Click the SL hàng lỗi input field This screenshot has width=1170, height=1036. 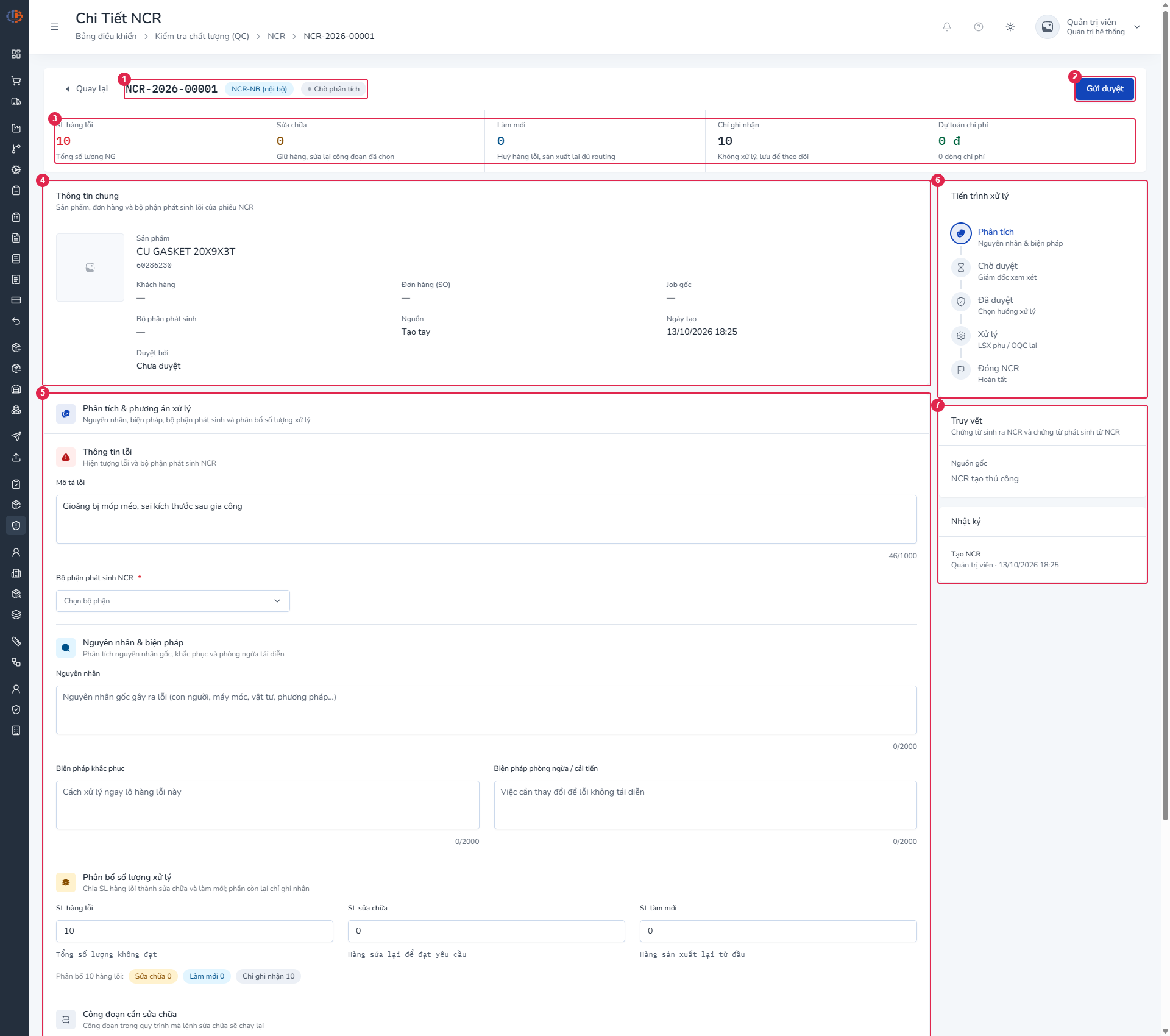[x=194, y=931]
